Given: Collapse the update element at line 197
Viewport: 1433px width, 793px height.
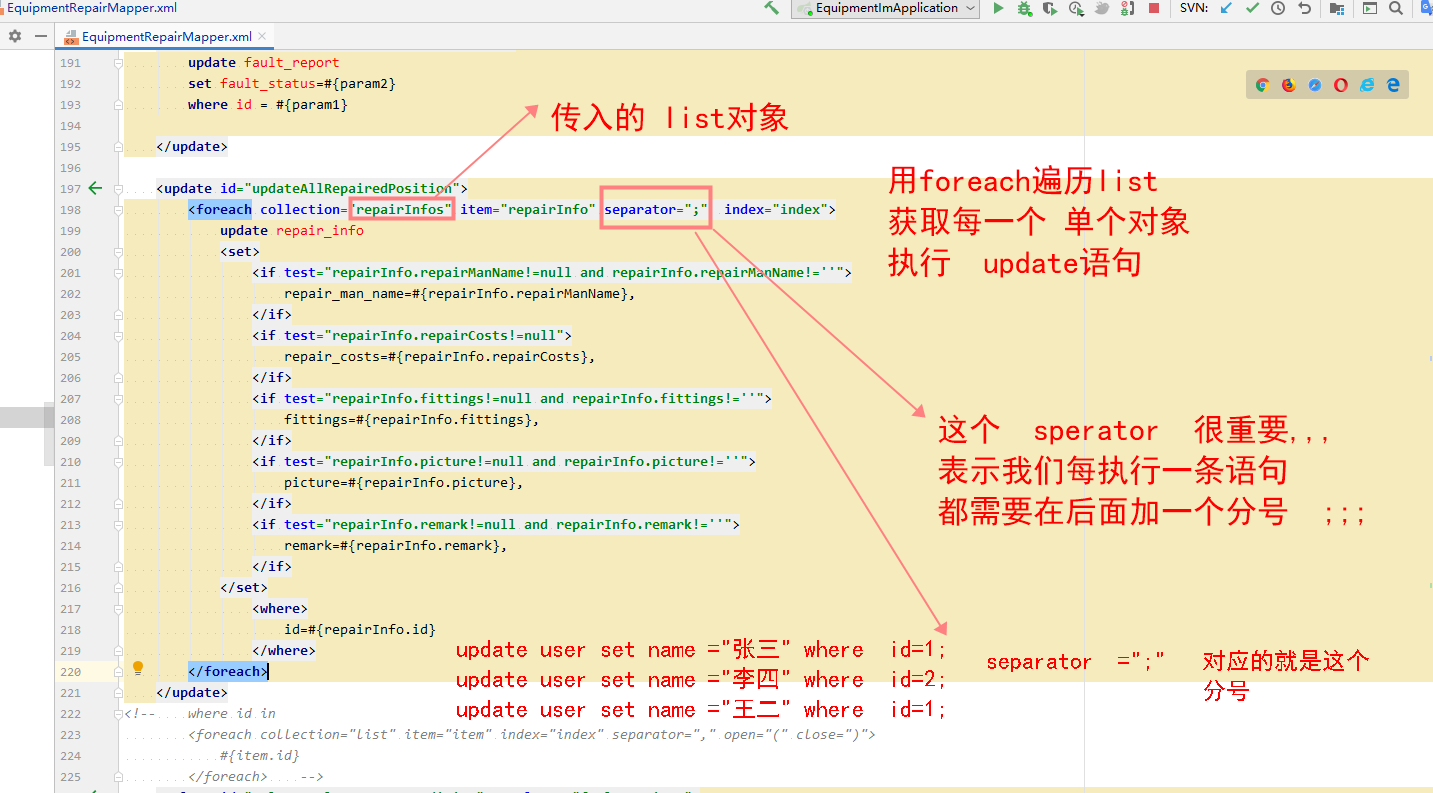Looking at the screenshot, I should [x=117, y=188].
